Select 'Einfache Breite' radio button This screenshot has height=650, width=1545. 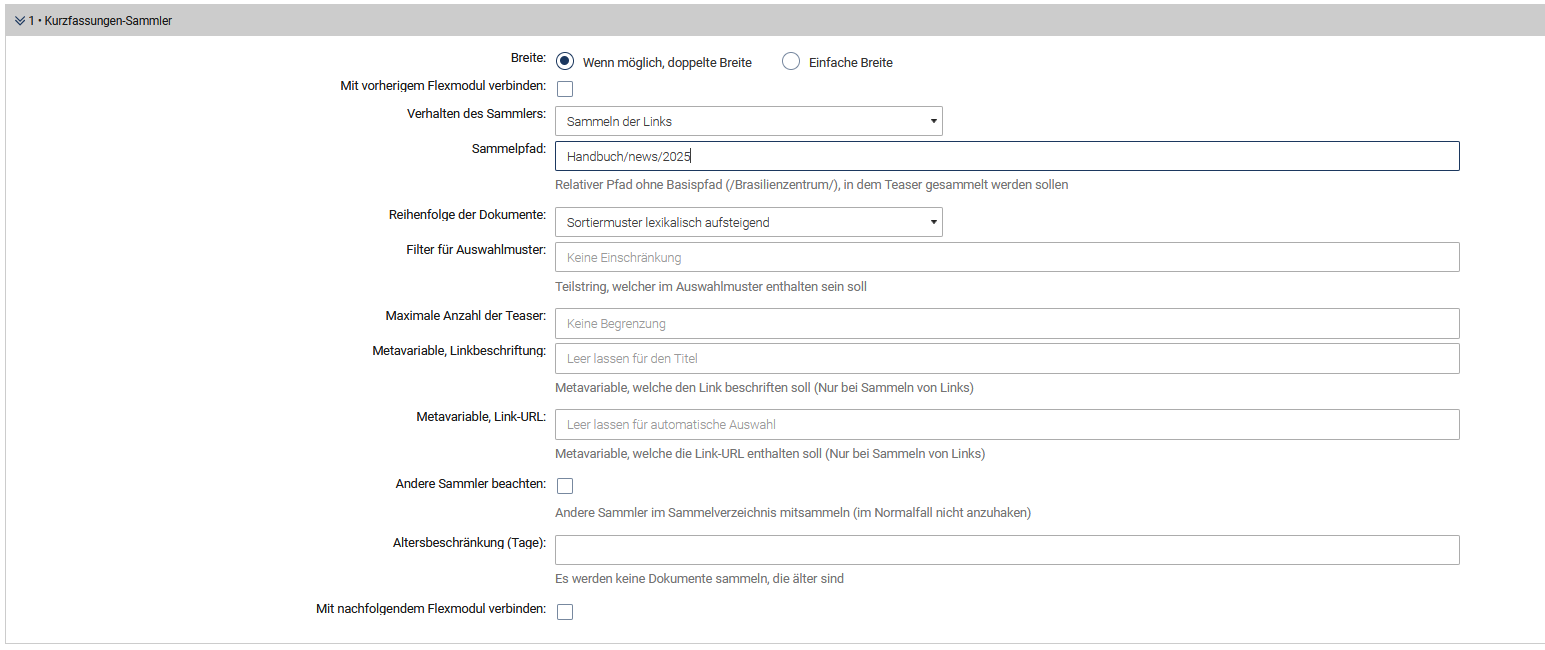pos(791,61)
